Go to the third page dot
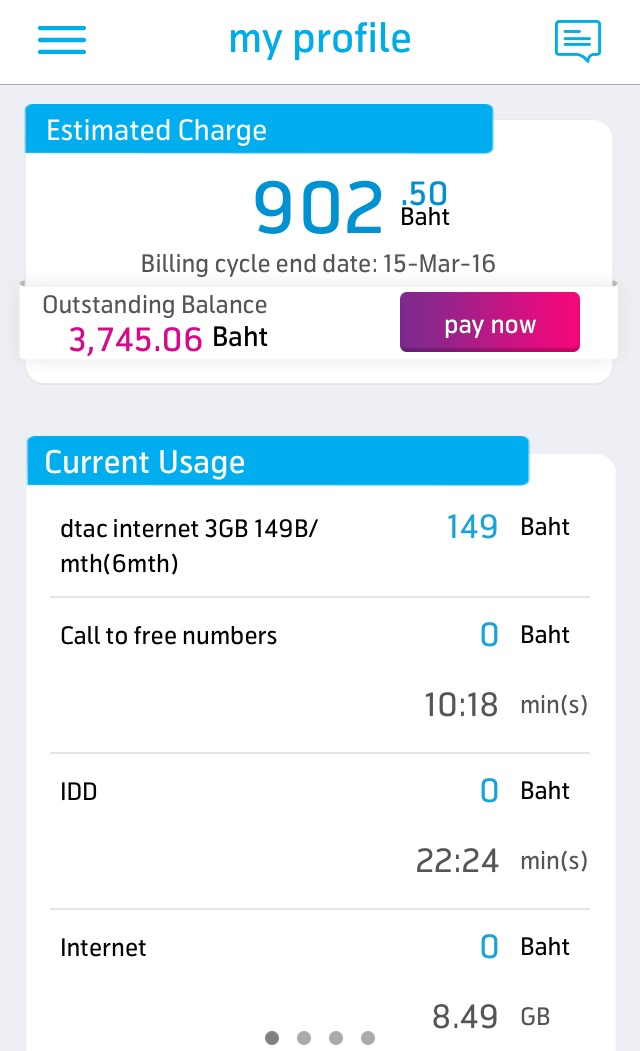Screen dimensions: 640x1051 click(x=336, y=1038)
